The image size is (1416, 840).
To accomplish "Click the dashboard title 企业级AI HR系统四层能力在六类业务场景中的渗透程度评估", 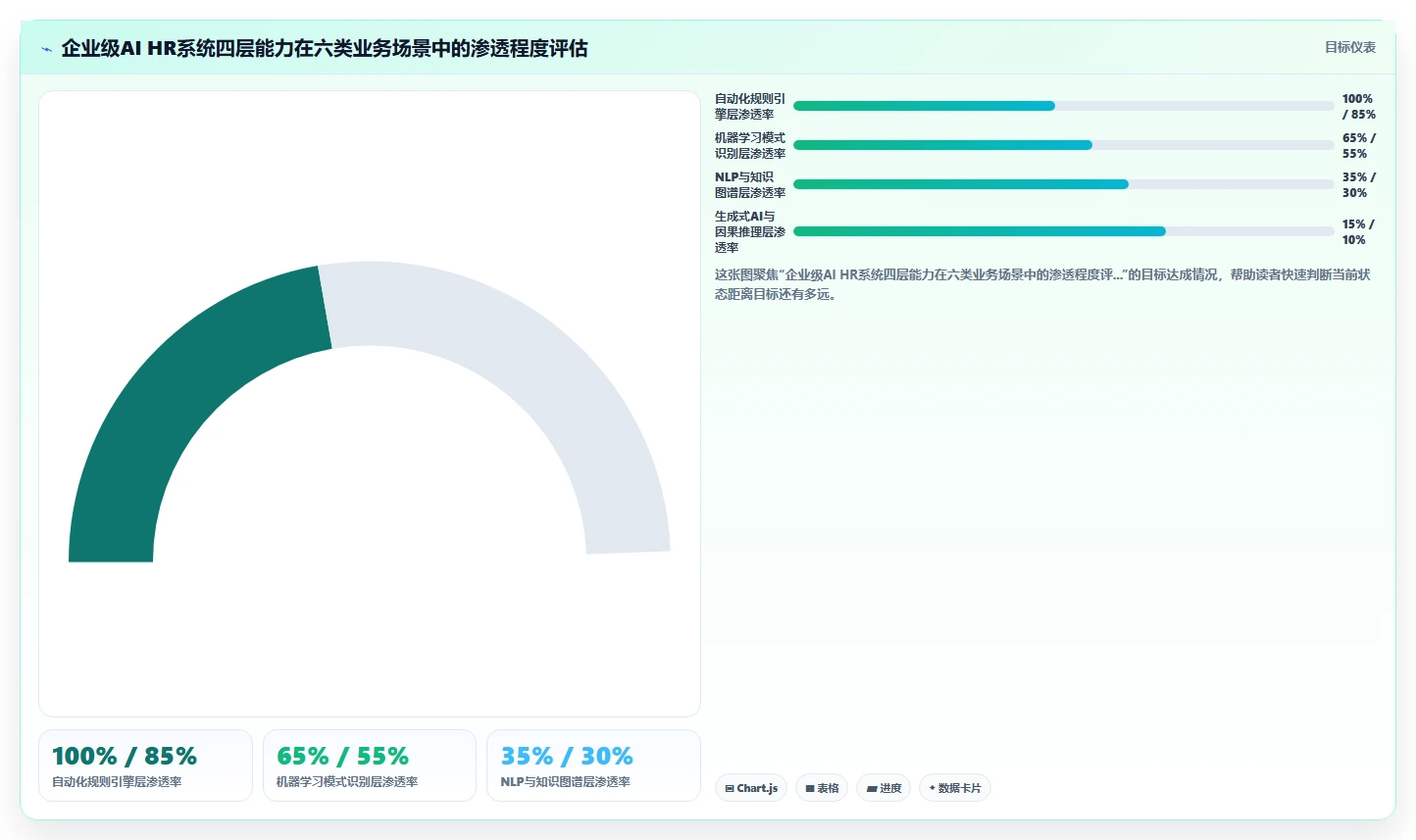I will 325,48.
